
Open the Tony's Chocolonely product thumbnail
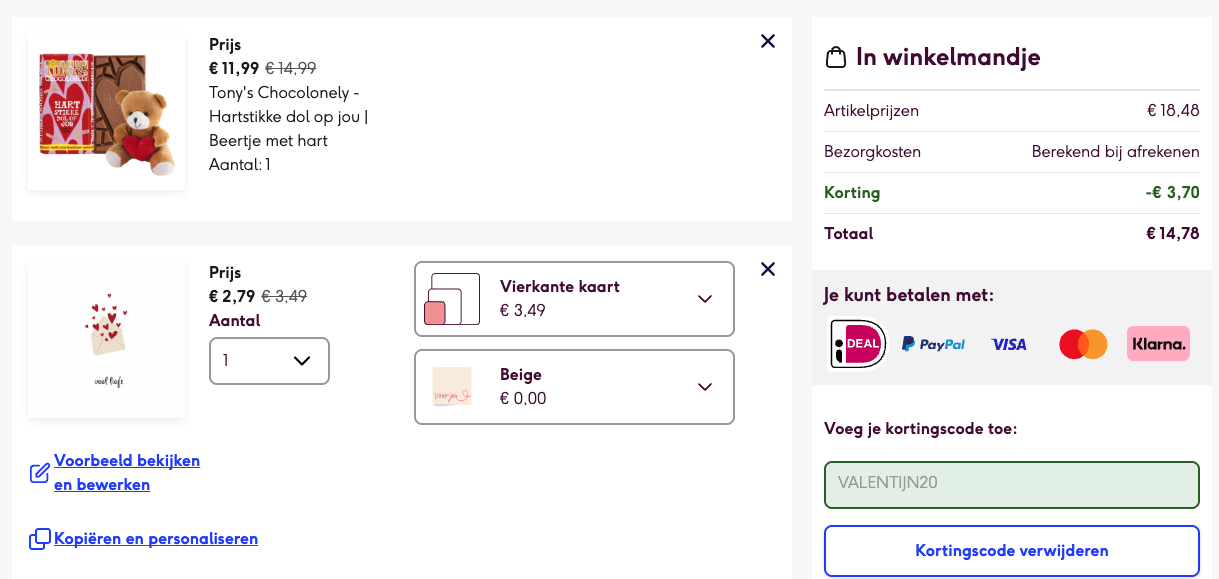(x=107, y=112)
